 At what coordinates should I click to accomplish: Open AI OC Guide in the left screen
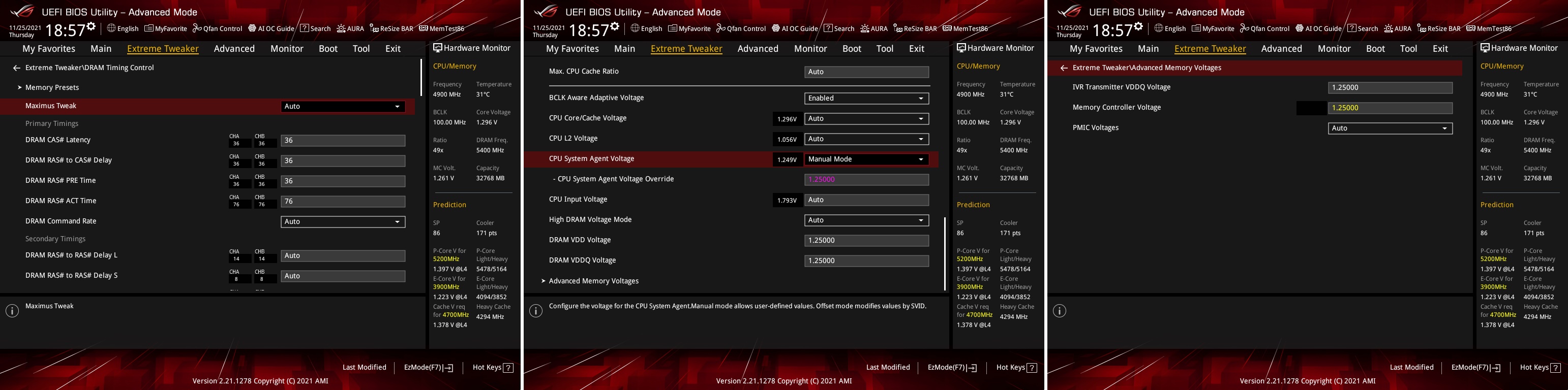pyautogui.click(x=271, y=28)
